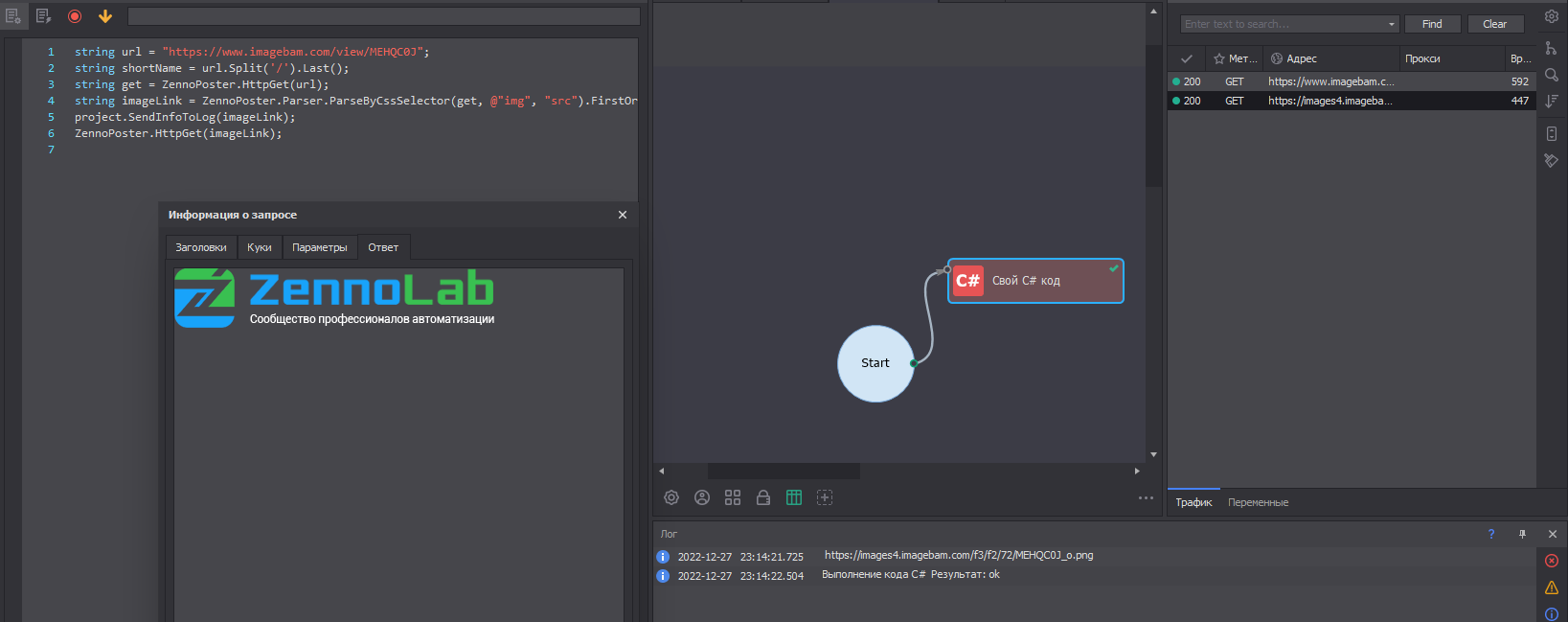The width and height of the screenshot is (1568, 622).
Task: Select the Ответ tab
Action: coord(383,247)
